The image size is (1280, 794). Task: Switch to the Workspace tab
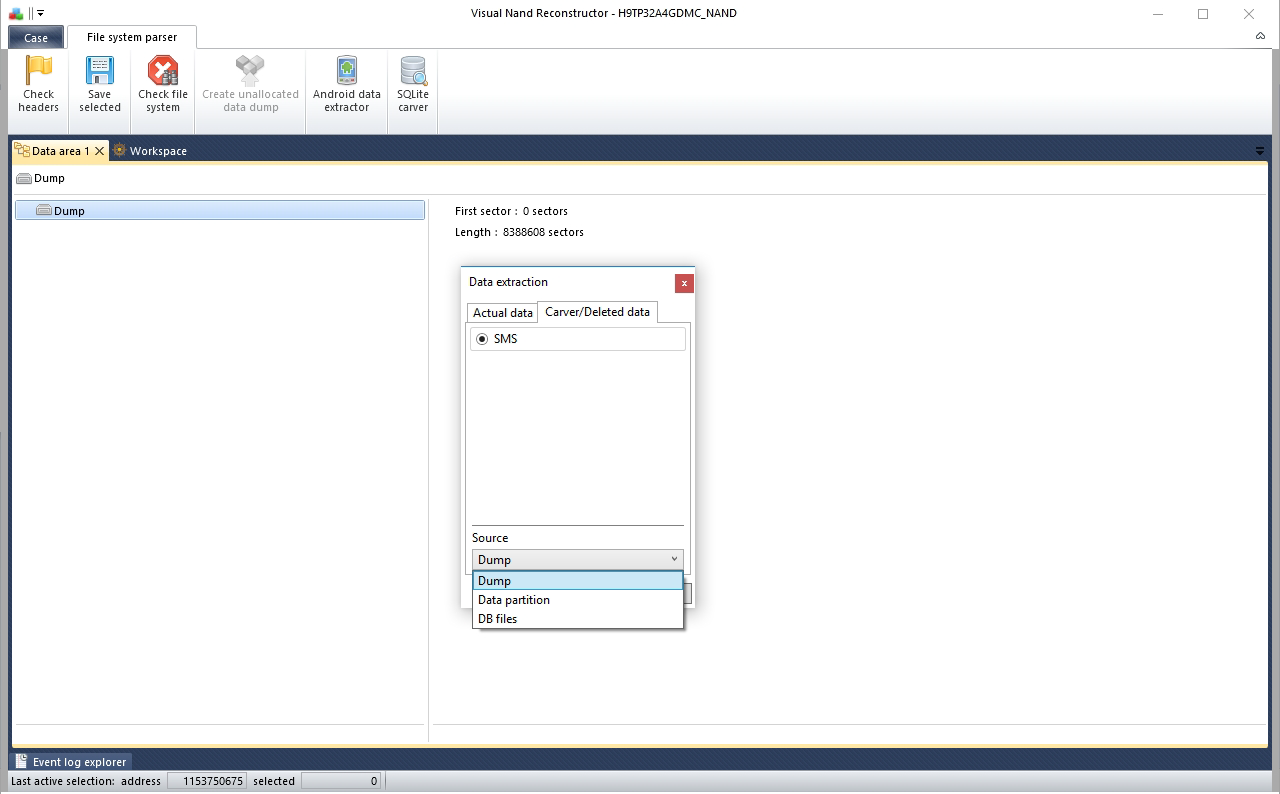pyautogui.click(x=150, y=151)
